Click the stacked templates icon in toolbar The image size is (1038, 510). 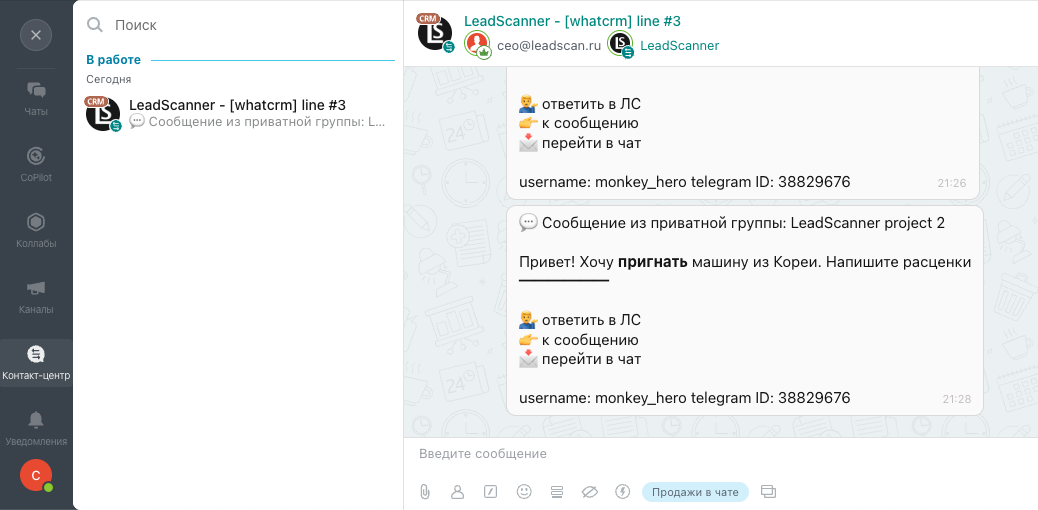click(x=557, y=492)
